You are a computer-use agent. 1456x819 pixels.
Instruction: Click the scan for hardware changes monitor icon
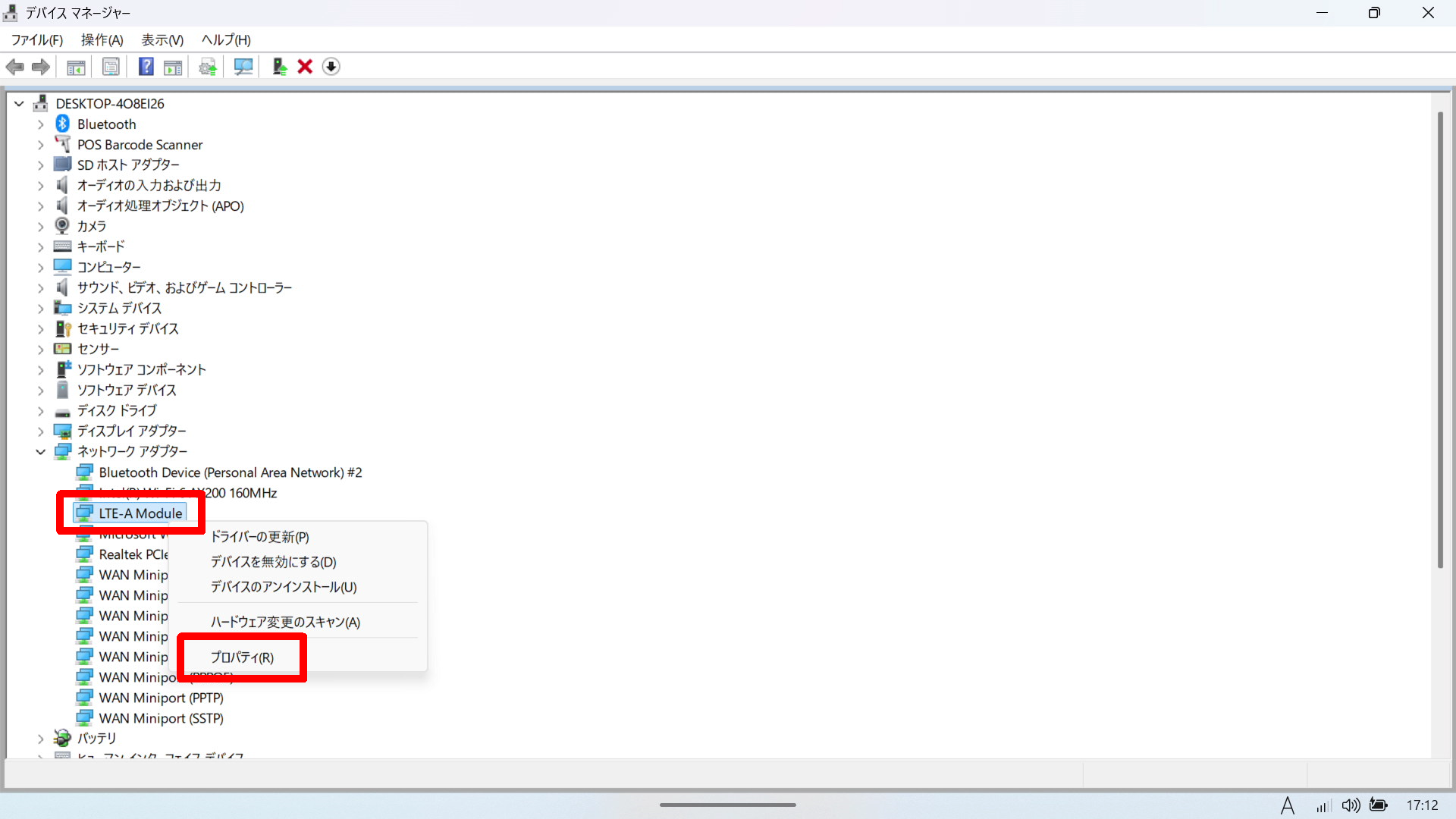tap(243, 67)
